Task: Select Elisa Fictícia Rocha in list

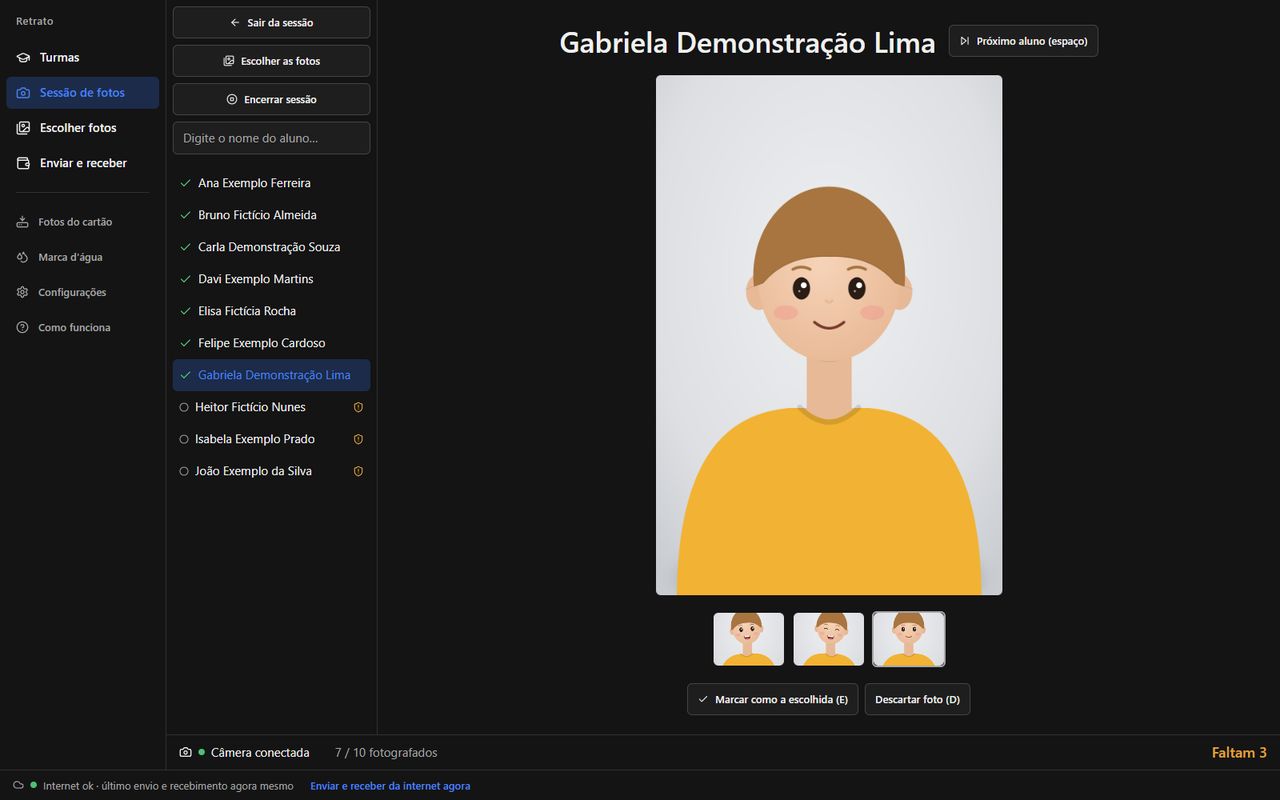Action: click(271, 311)
